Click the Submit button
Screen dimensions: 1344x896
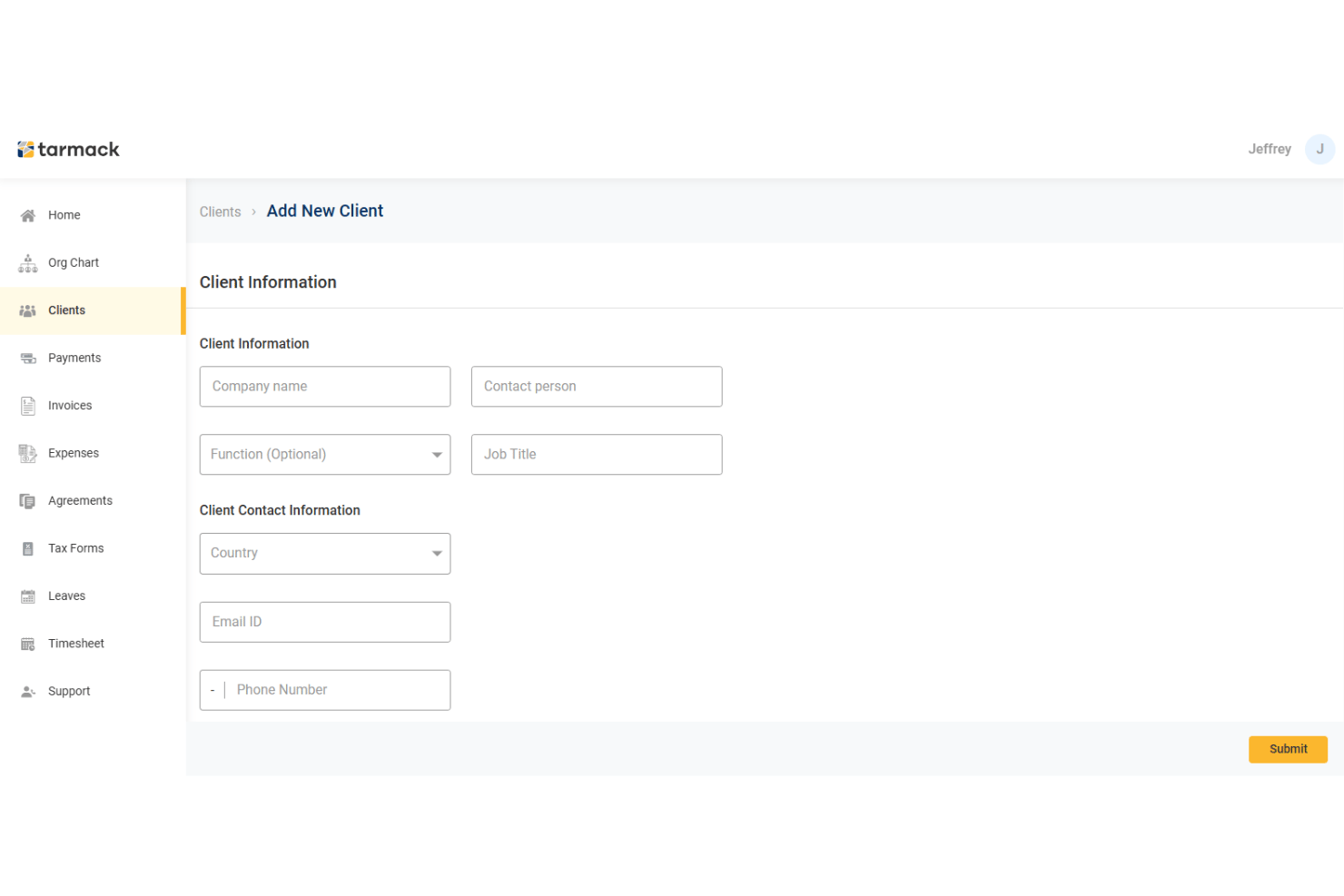point(1288,749)
